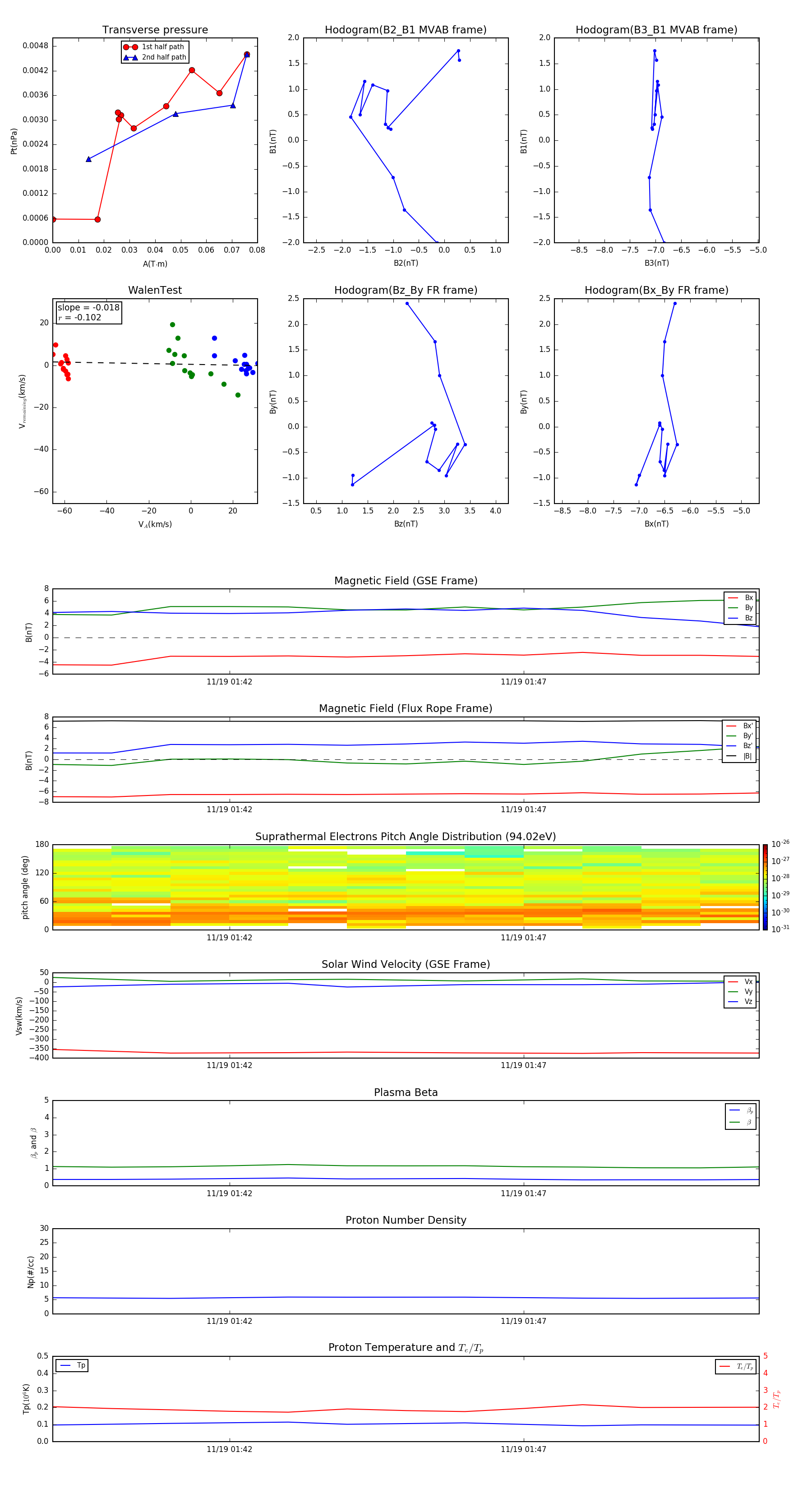Click the 'Np(#/cc)' axis label
This screenshot has height=1489, width=812.
point(31,1272)
